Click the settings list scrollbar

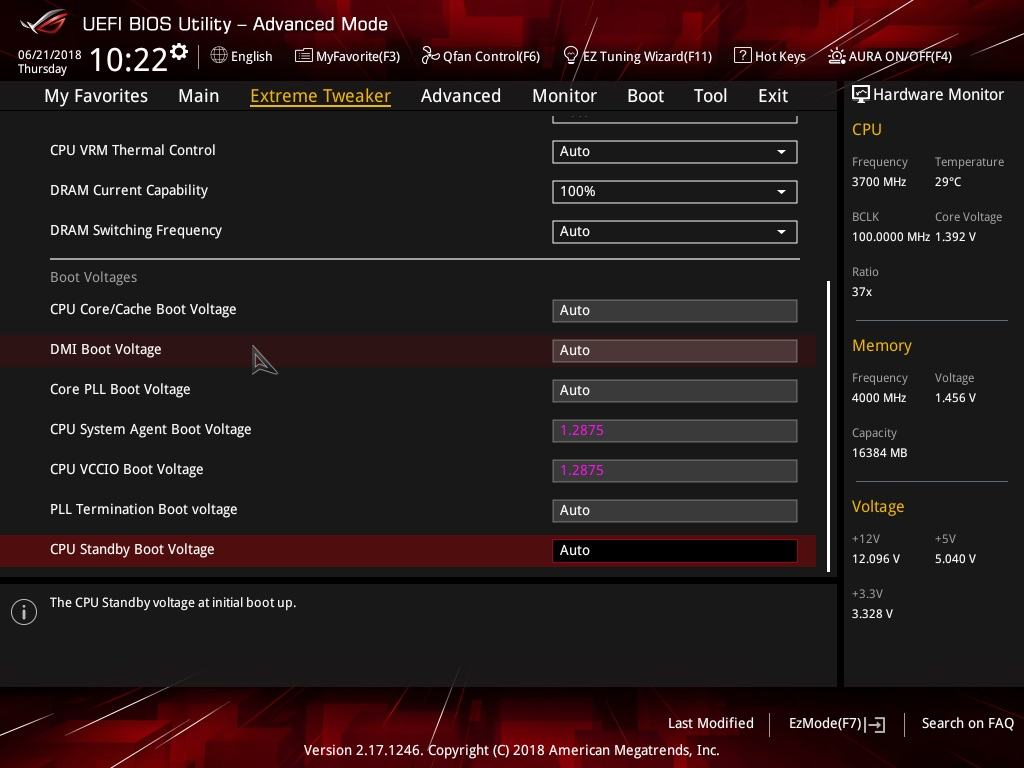828,426
